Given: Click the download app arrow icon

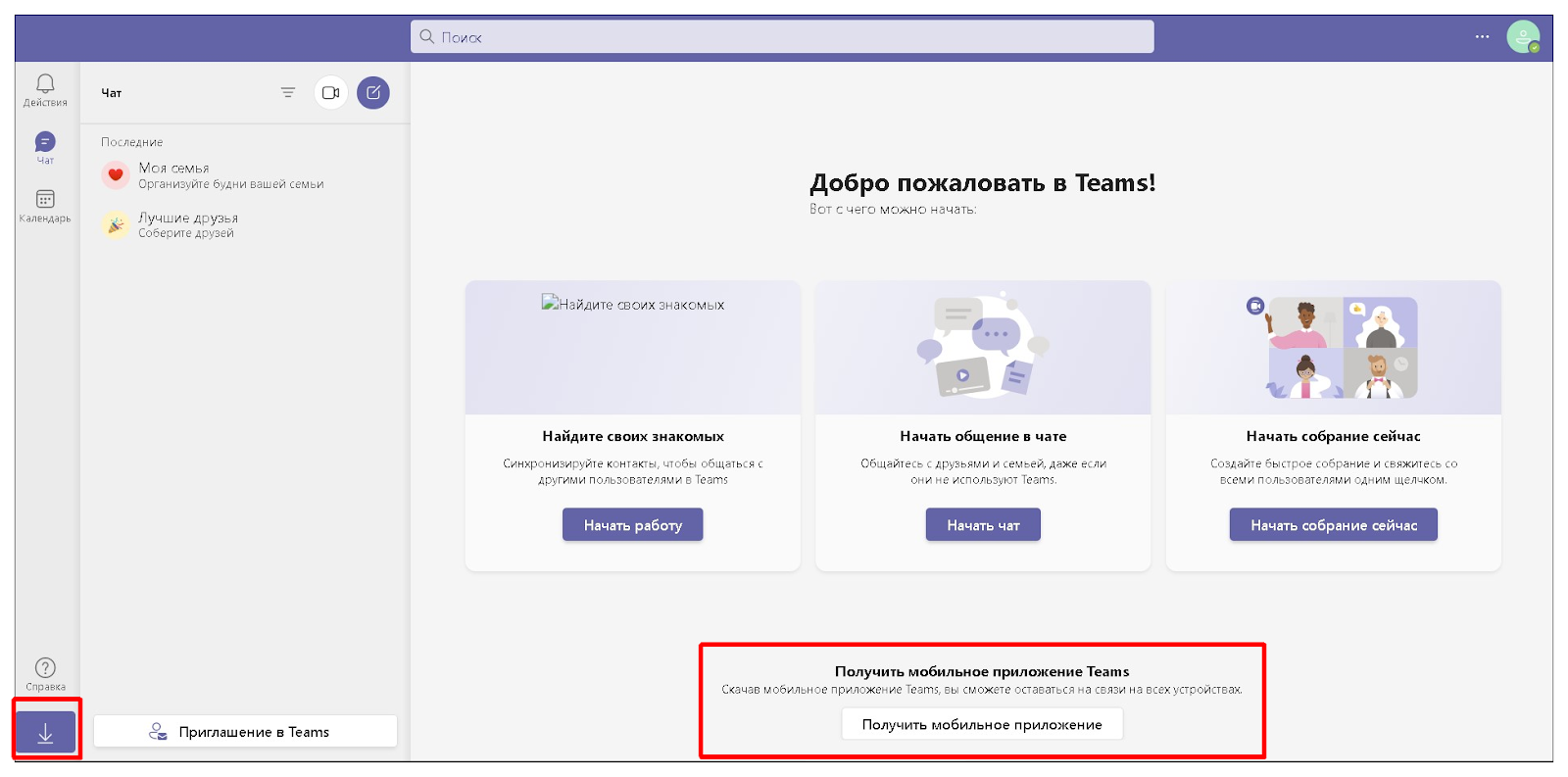Looking at the screenshot, I should [x=45, y=733].
